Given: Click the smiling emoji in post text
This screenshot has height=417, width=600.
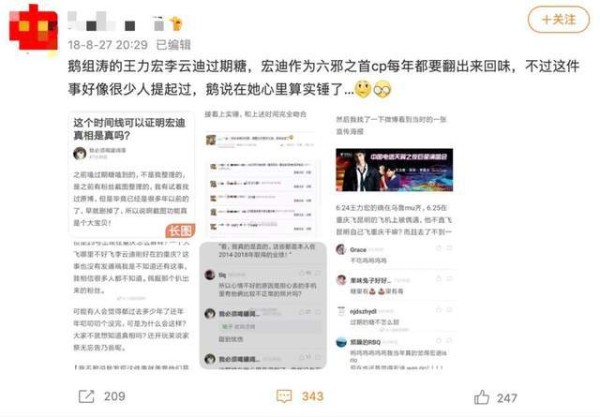Looking at the screenshot, I should coord(363,90).
